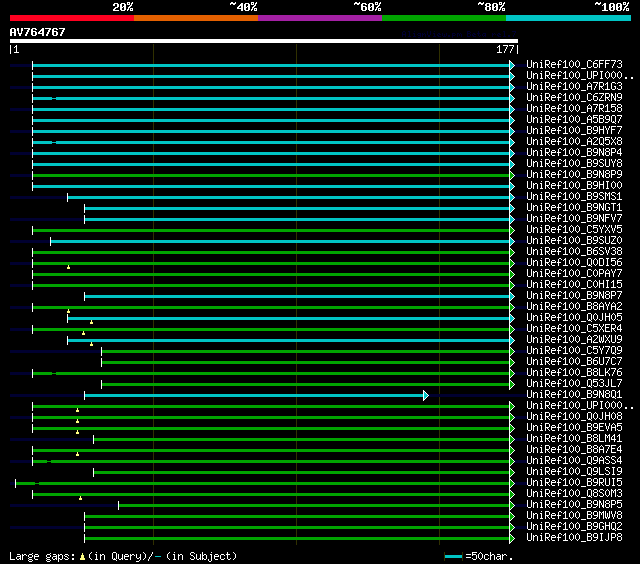Click the green arrowhead ending the B9IJP8 alignment
The width and height of the screenshot is (640, 564).
(x=512, y=539)
